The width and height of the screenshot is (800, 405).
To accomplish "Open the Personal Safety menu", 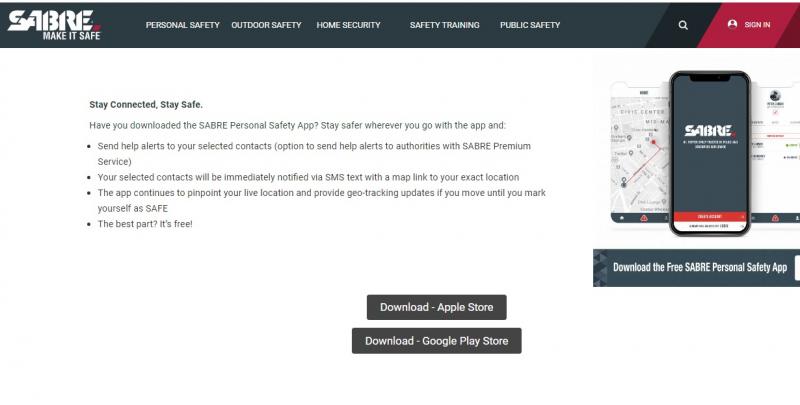I will pos(183,25).
